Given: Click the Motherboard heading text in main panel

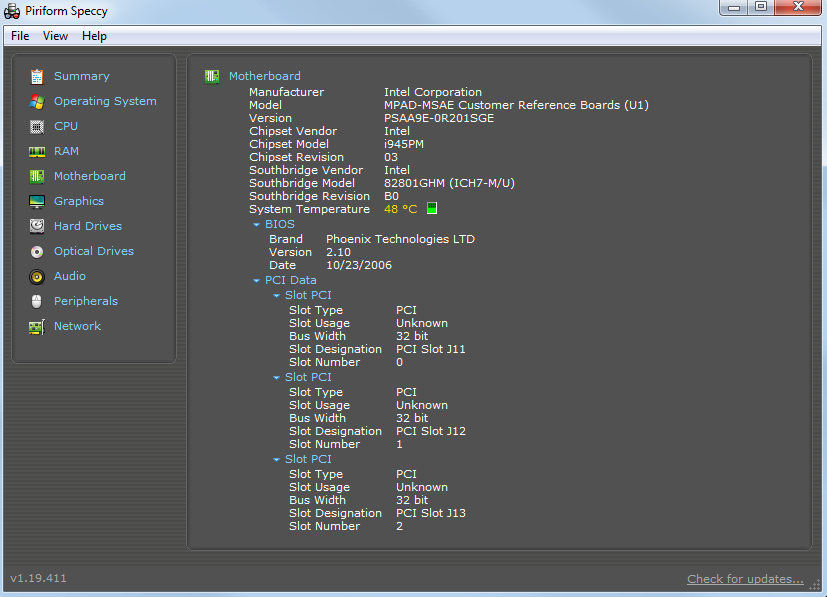Looking at the screenshot, I should 265,76.
